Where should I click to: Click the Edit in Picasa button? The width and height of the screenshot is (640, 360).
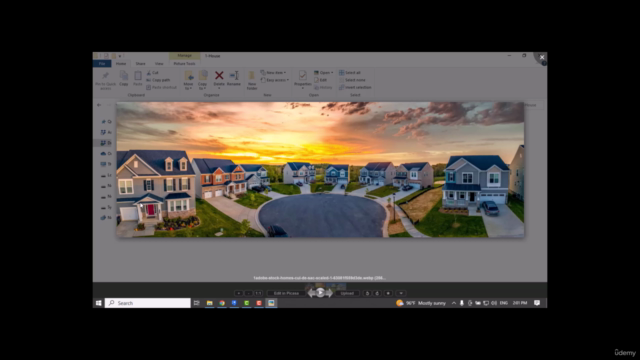286,293
